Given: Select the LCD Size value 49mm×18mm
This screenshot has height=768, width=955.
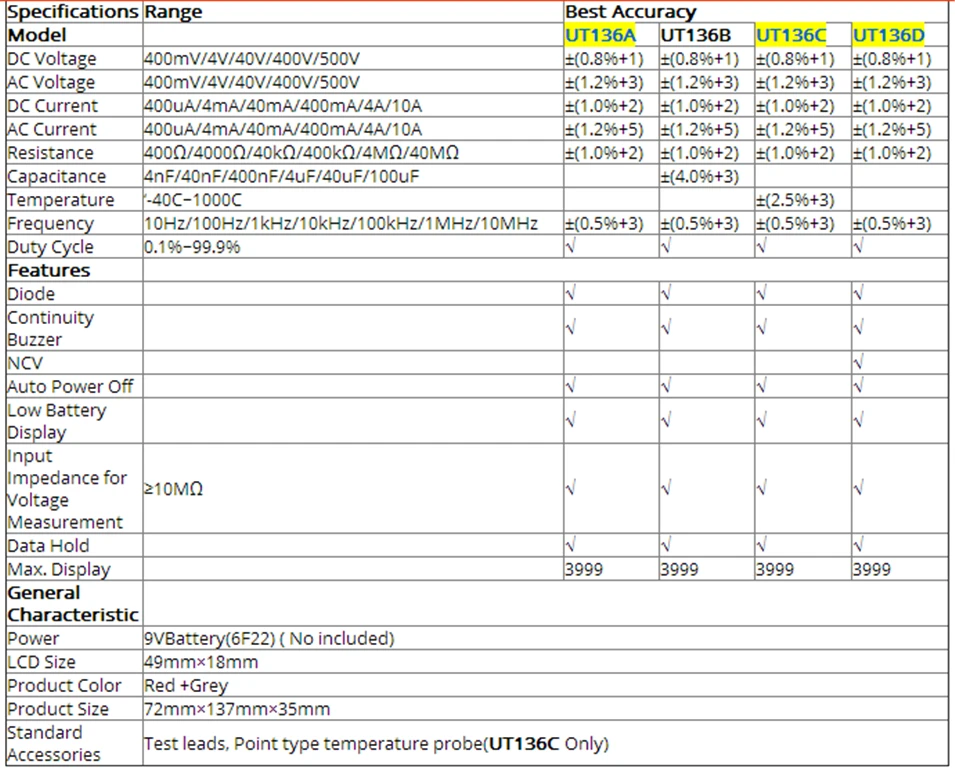Looking at the screenshot, I should (201, 662).
